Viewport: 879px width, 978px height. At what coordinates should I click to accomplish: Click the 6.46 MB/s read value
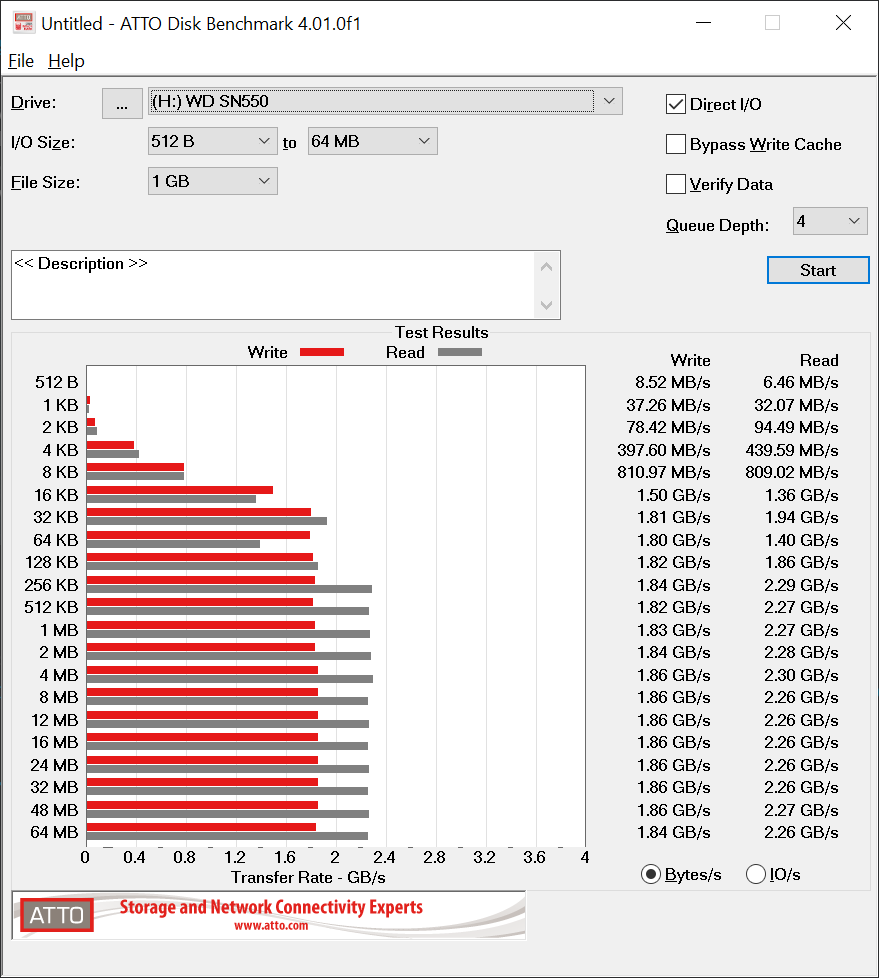800,382
